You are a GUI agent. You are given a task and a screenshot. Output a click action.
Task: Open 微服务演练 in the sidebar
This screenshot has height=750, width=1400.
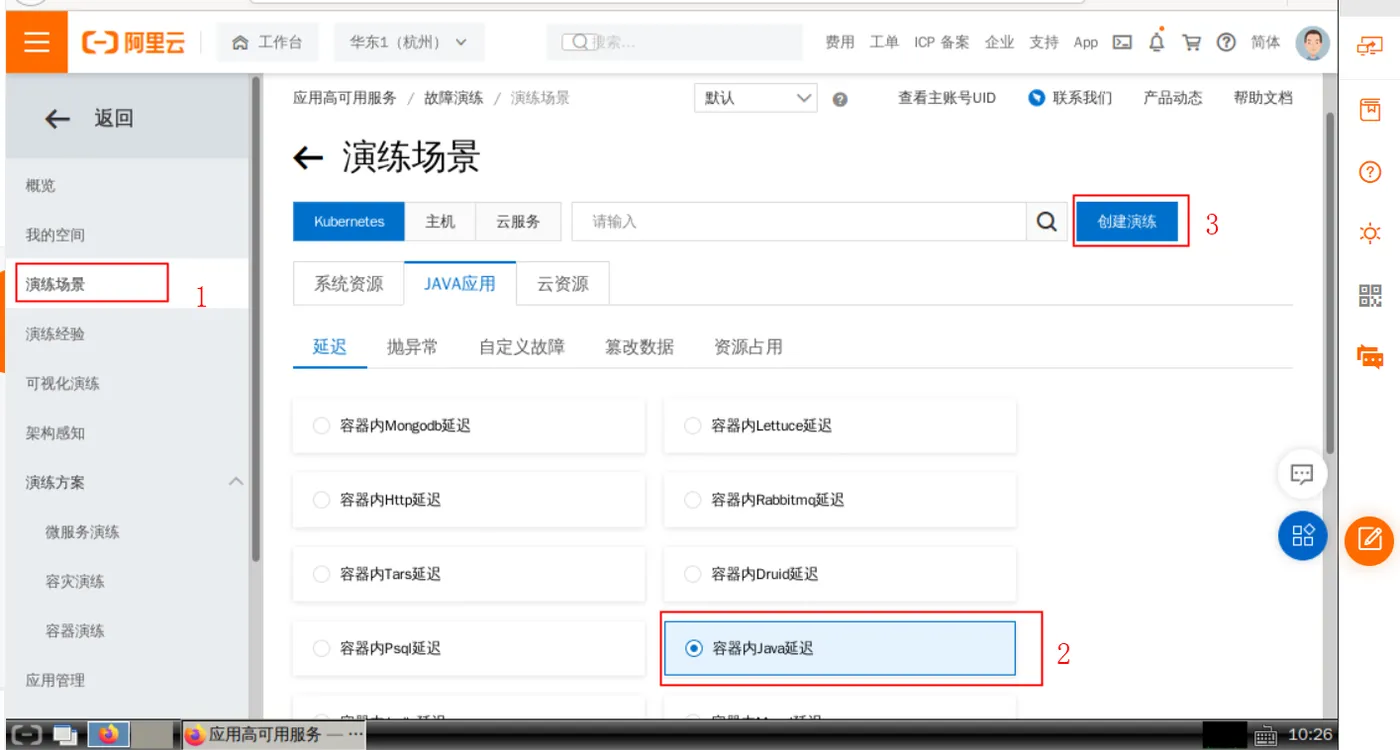click(82, 532)
